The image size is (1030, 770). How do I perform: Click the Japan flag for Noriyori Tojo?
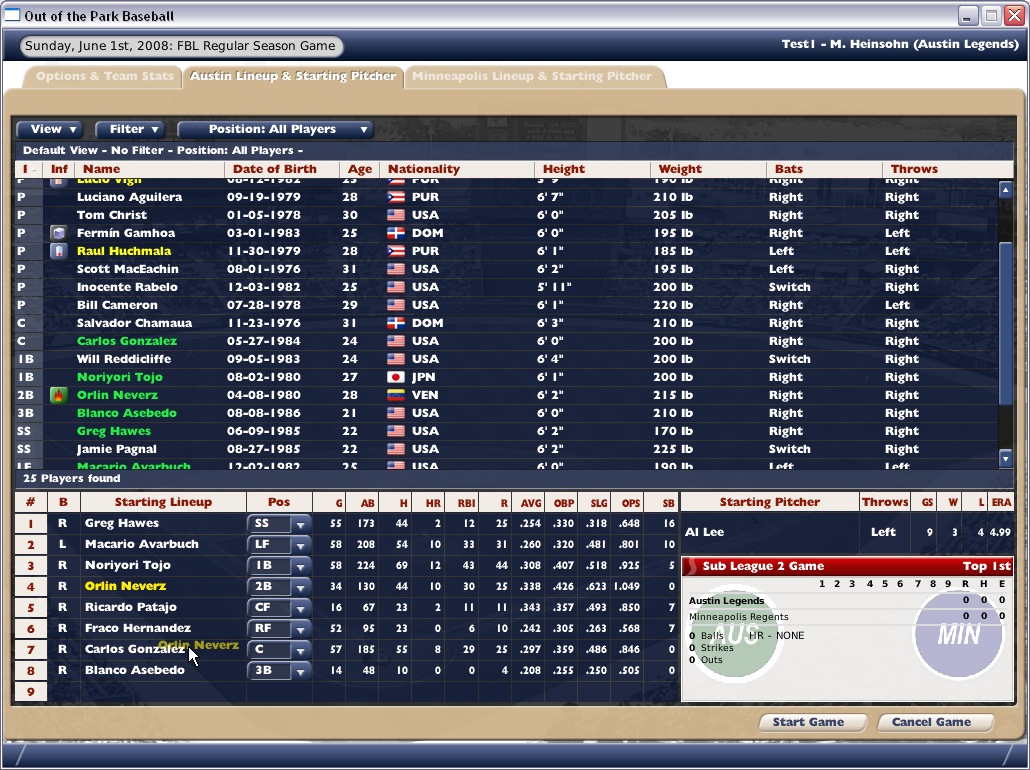[x=396, y=377]
